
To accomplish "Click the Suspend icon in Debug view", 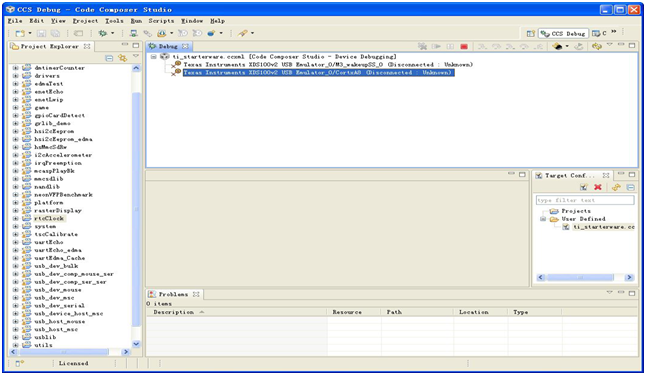I will [450, 47].
